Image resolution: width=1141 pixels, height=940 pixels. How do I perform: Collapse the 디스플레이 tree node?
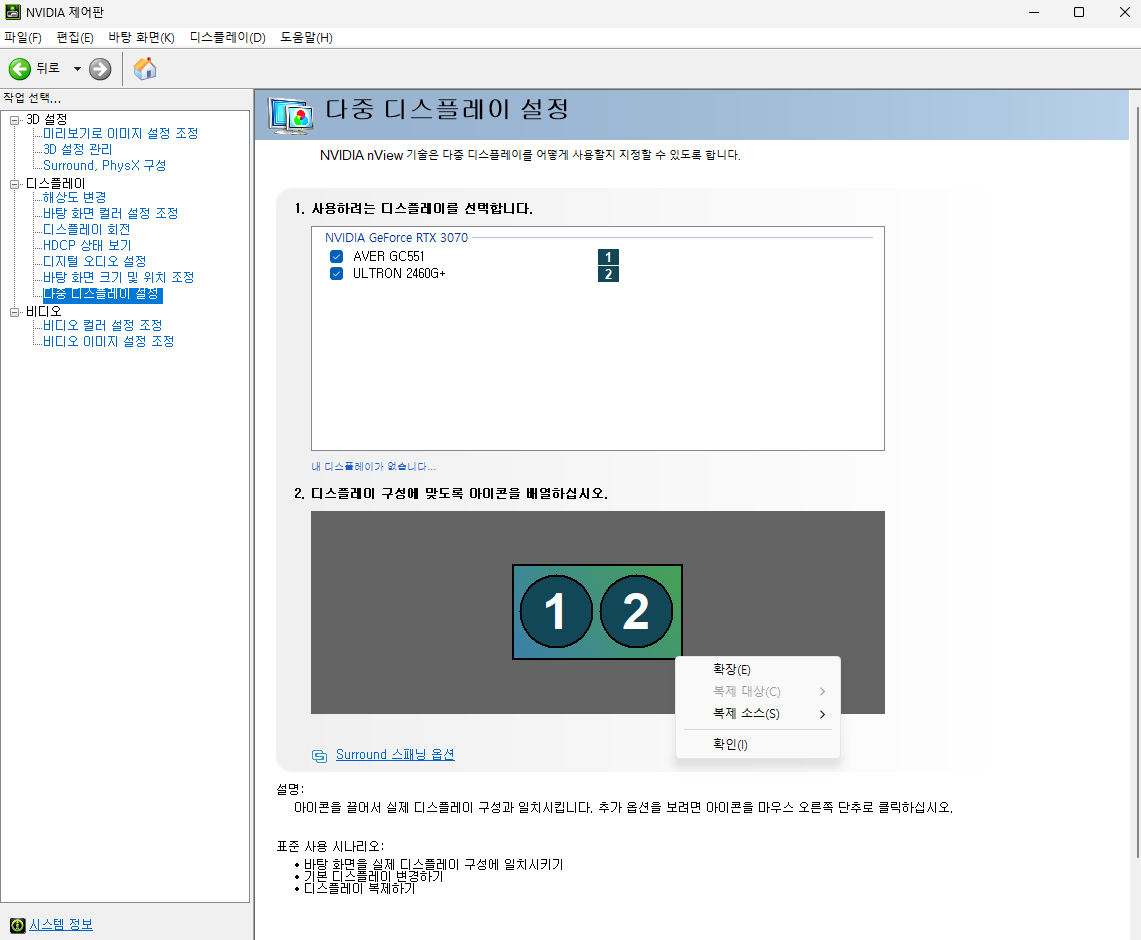tap(15, 184)
